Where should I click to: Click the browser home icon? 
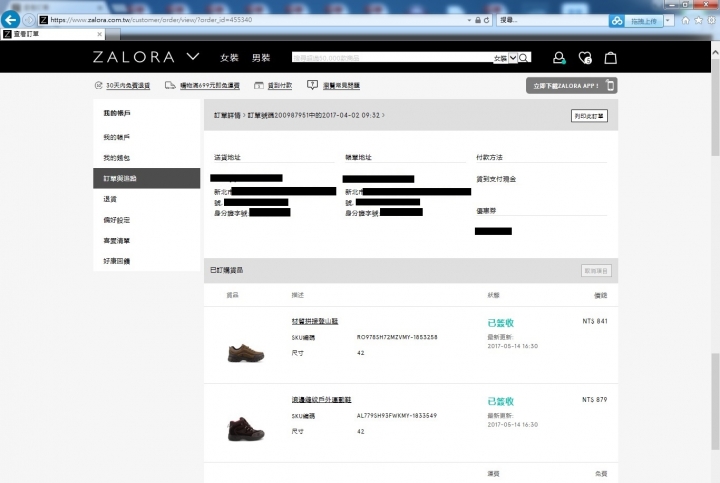tap(685, 20)
